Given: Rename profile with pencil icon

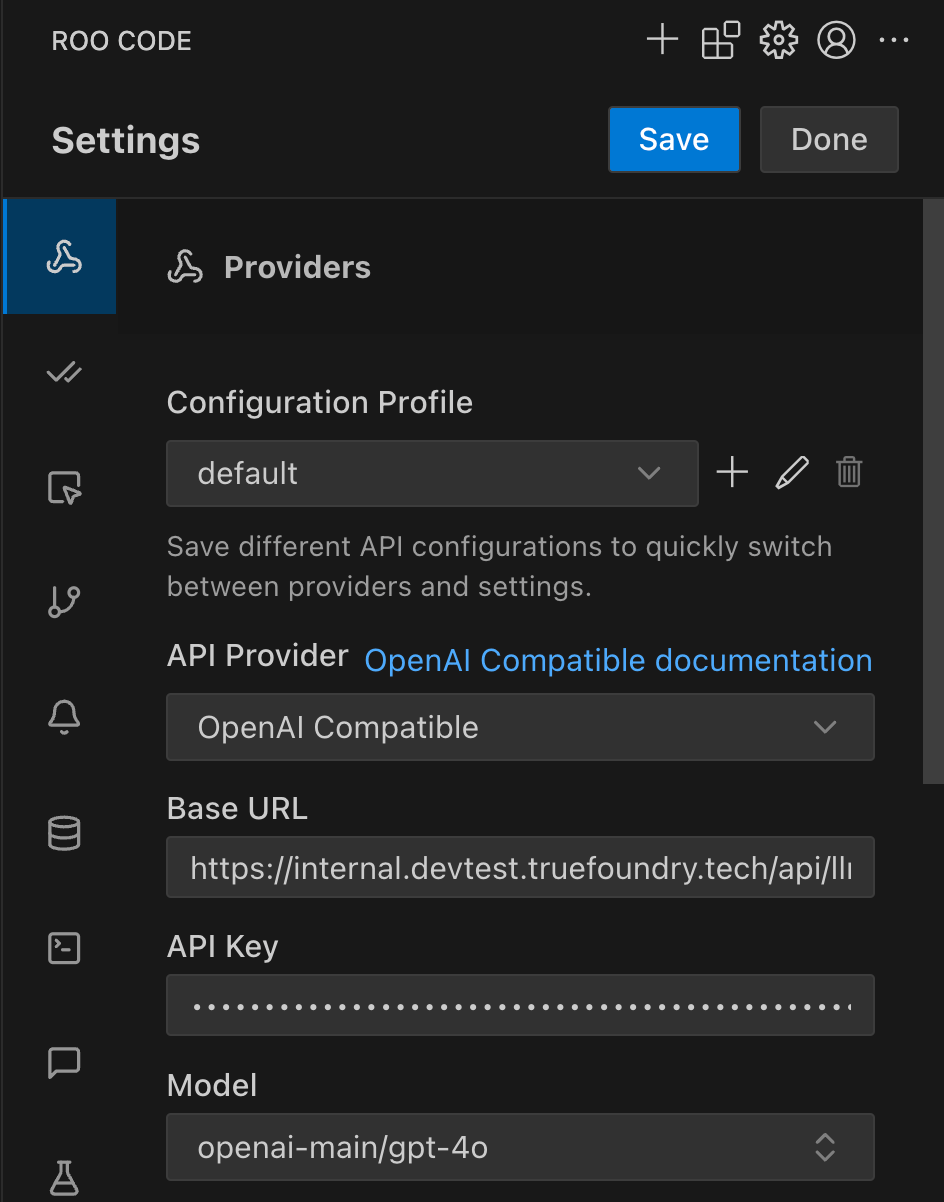Looking at the screenshot, I should pyautogui.click(x=791, y=472).
